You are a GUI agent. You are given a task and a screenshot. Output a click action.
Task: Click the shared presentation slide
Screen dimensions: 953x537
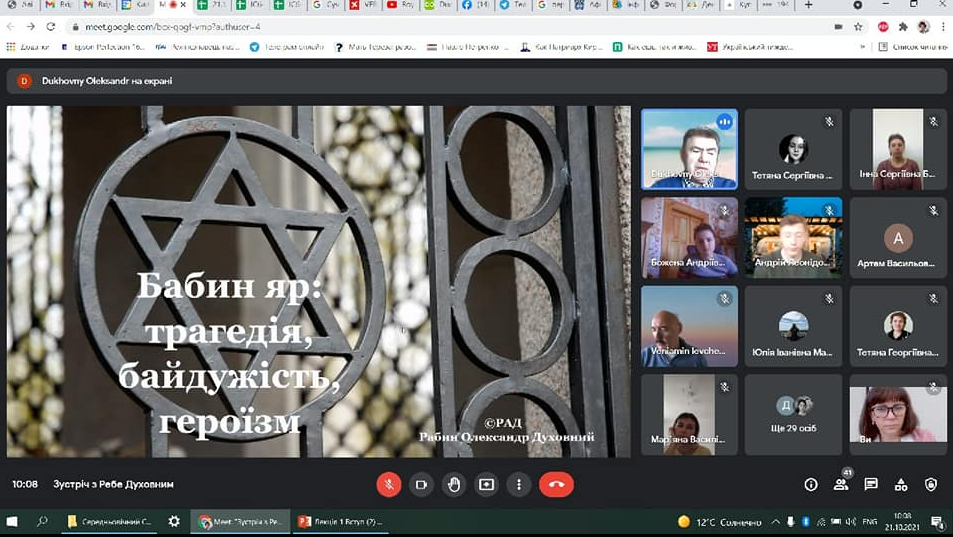pos(319,282)
